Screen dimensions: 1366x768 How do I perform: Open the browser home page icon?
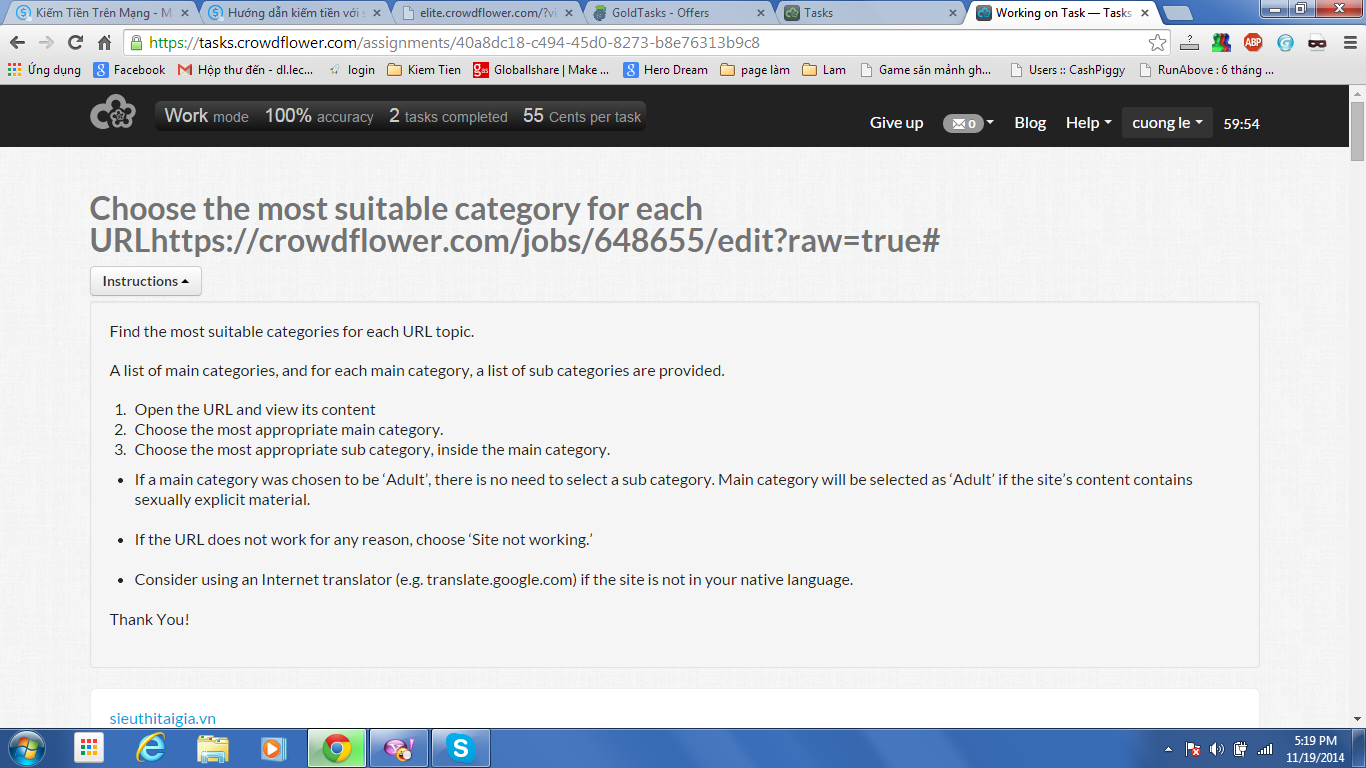104,43
